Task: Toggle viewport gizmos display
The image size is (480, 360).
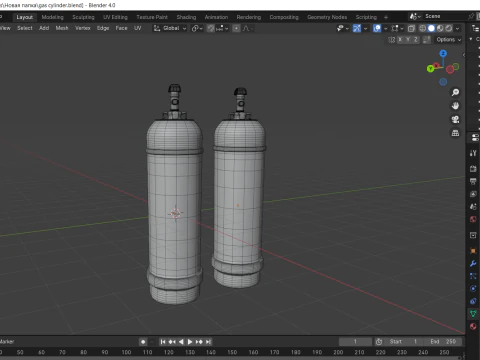Action: pyautogui.click(x=357, y=28)
